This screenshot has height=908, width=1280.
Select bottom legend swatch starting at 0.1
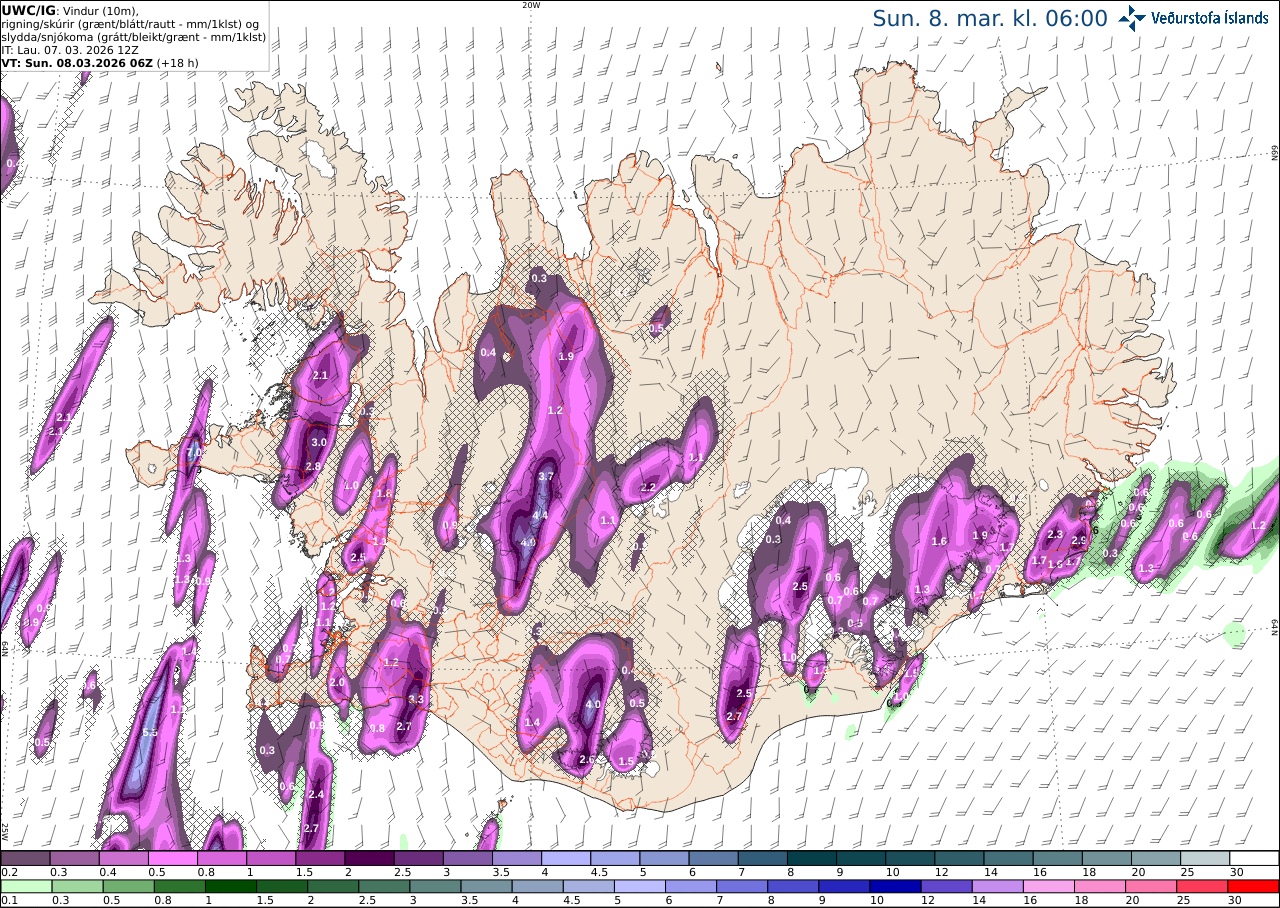tap(25, 886)
